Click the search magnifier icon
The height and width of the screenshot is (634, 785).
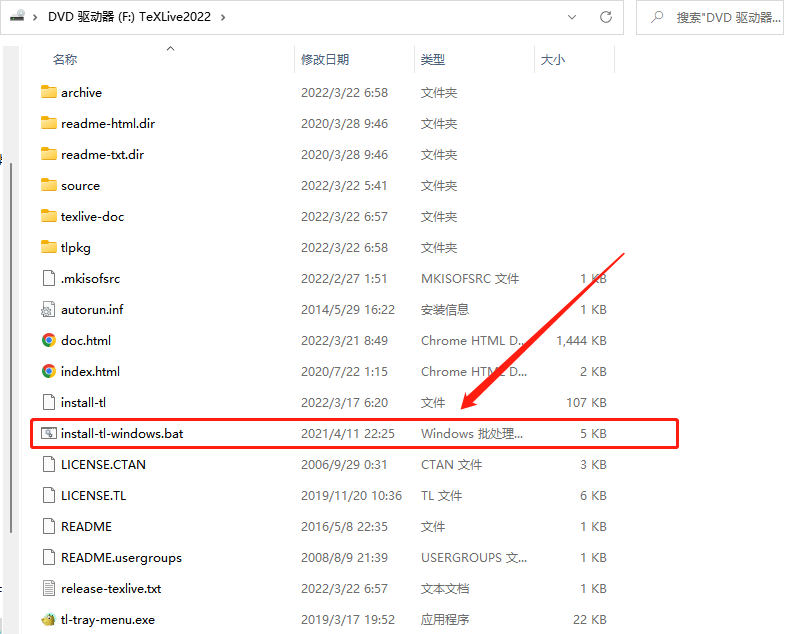click(657, 18)
